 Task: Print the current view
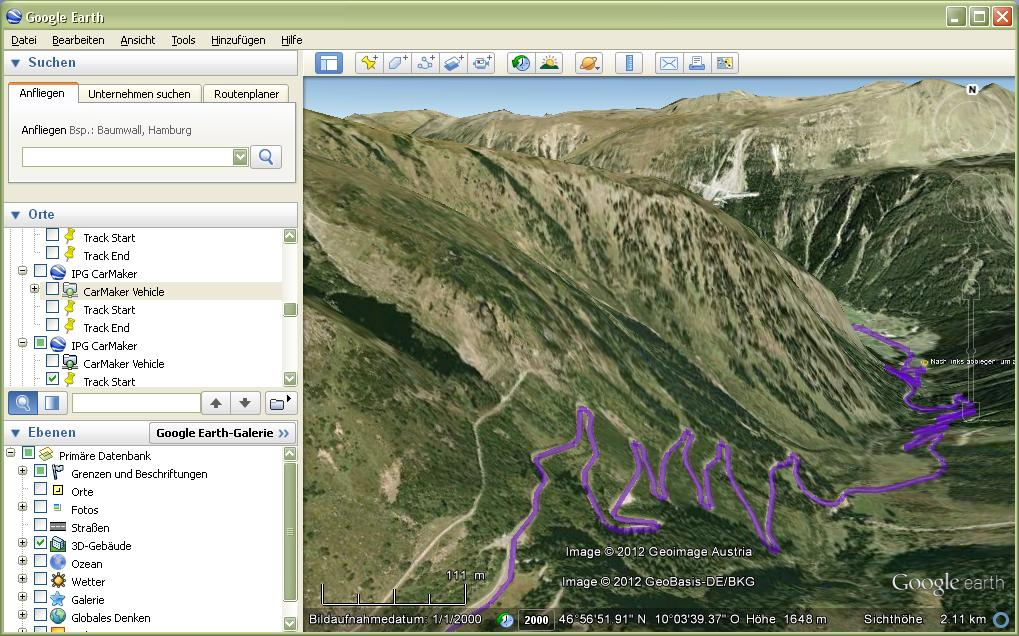697,63
